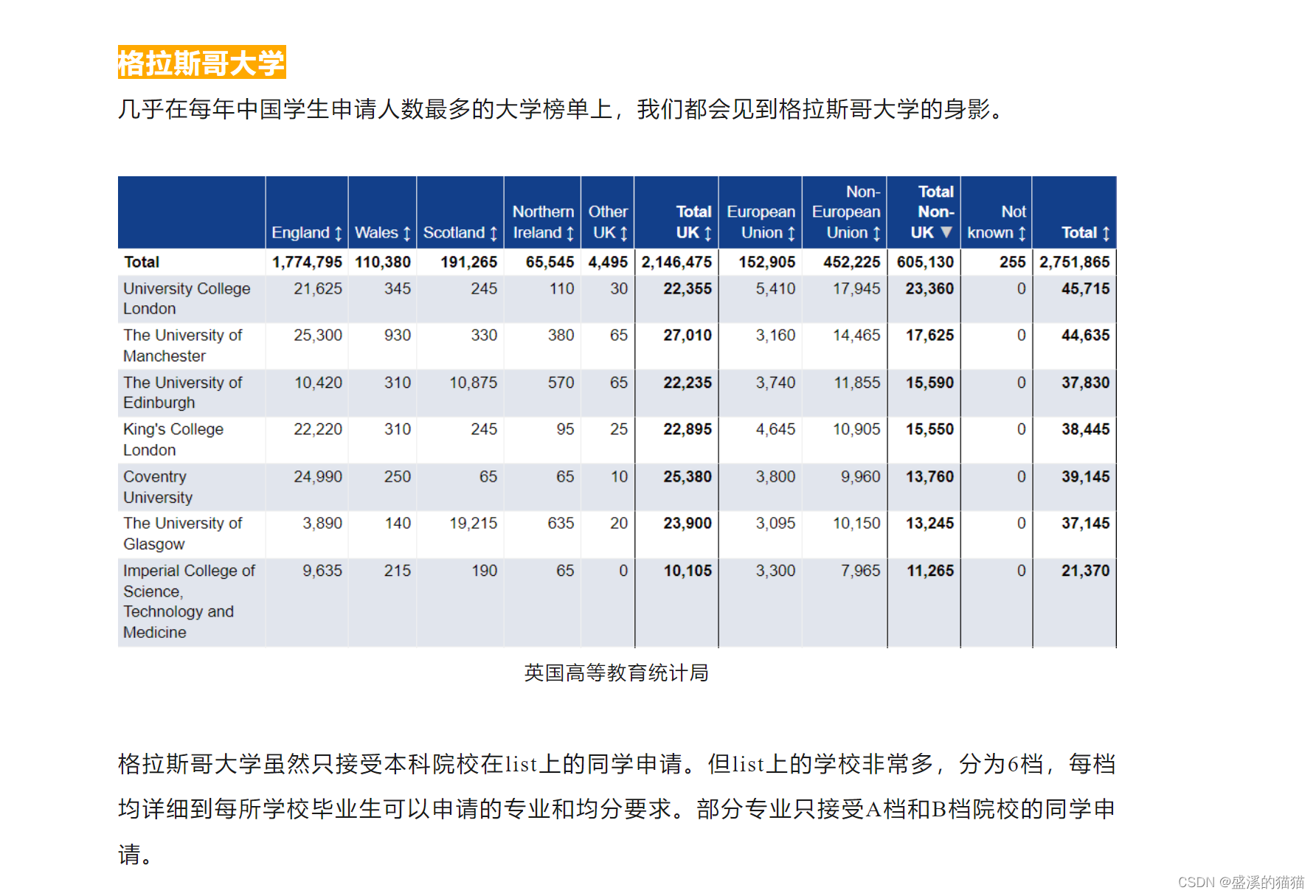Select the highlighted heading 格拉斯哥大学
Image resolution: width=1316 pixels, height=896 pixels.
[201, 63]
